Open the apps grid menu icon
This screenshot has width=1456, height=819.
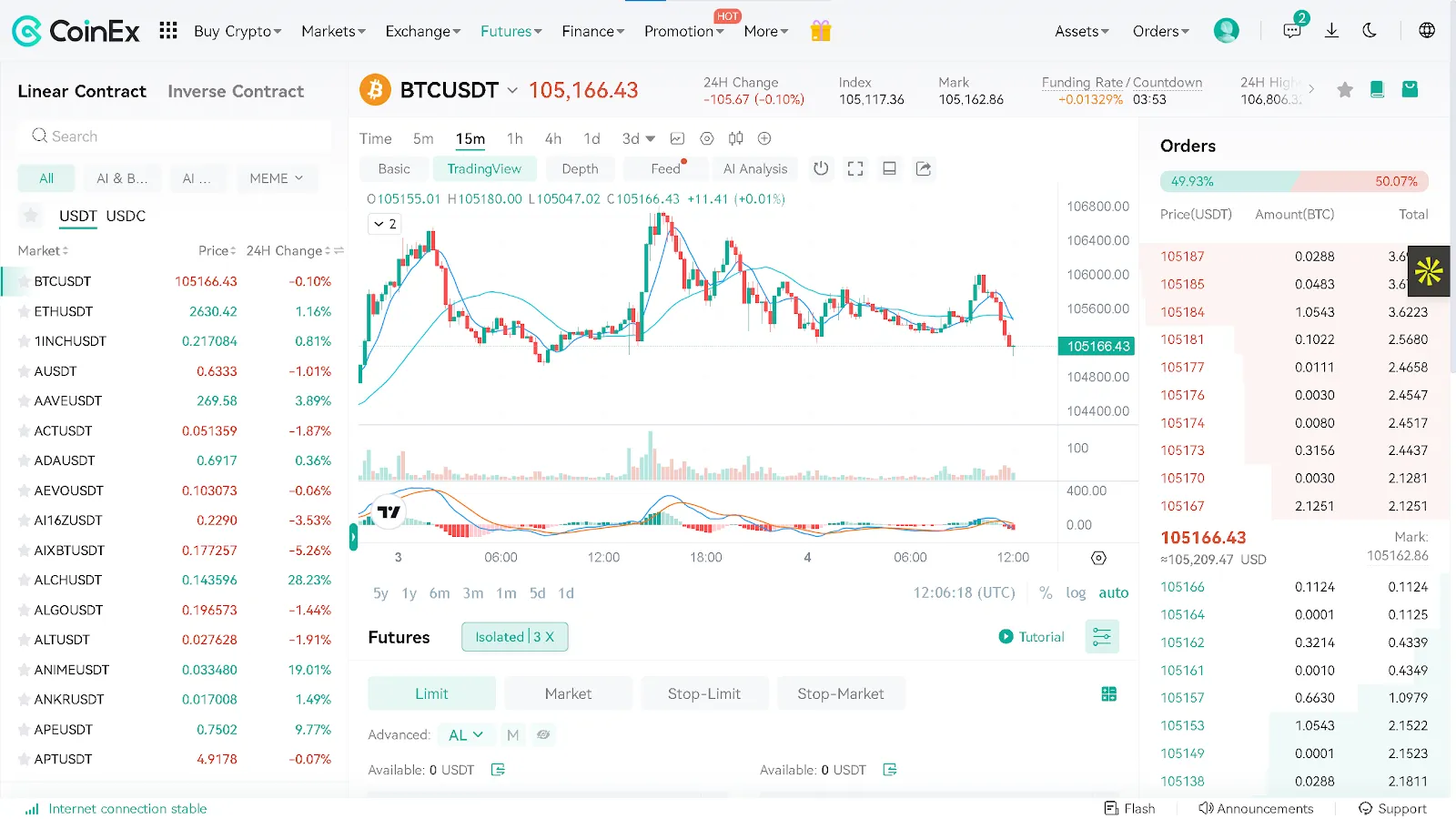[x=168, y=31]
